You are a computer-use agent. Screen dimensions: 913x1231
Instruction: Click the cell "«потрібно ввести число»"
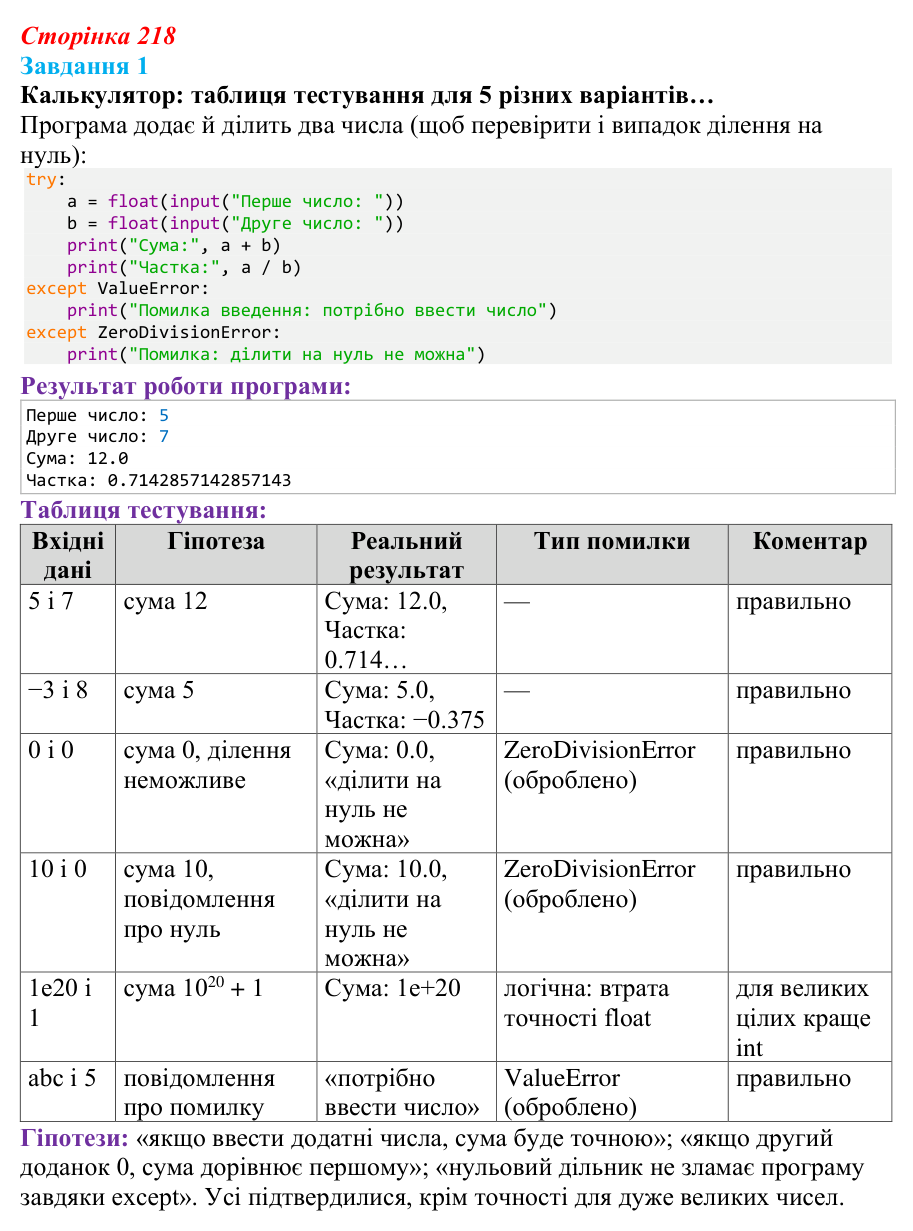[406, 1092]
